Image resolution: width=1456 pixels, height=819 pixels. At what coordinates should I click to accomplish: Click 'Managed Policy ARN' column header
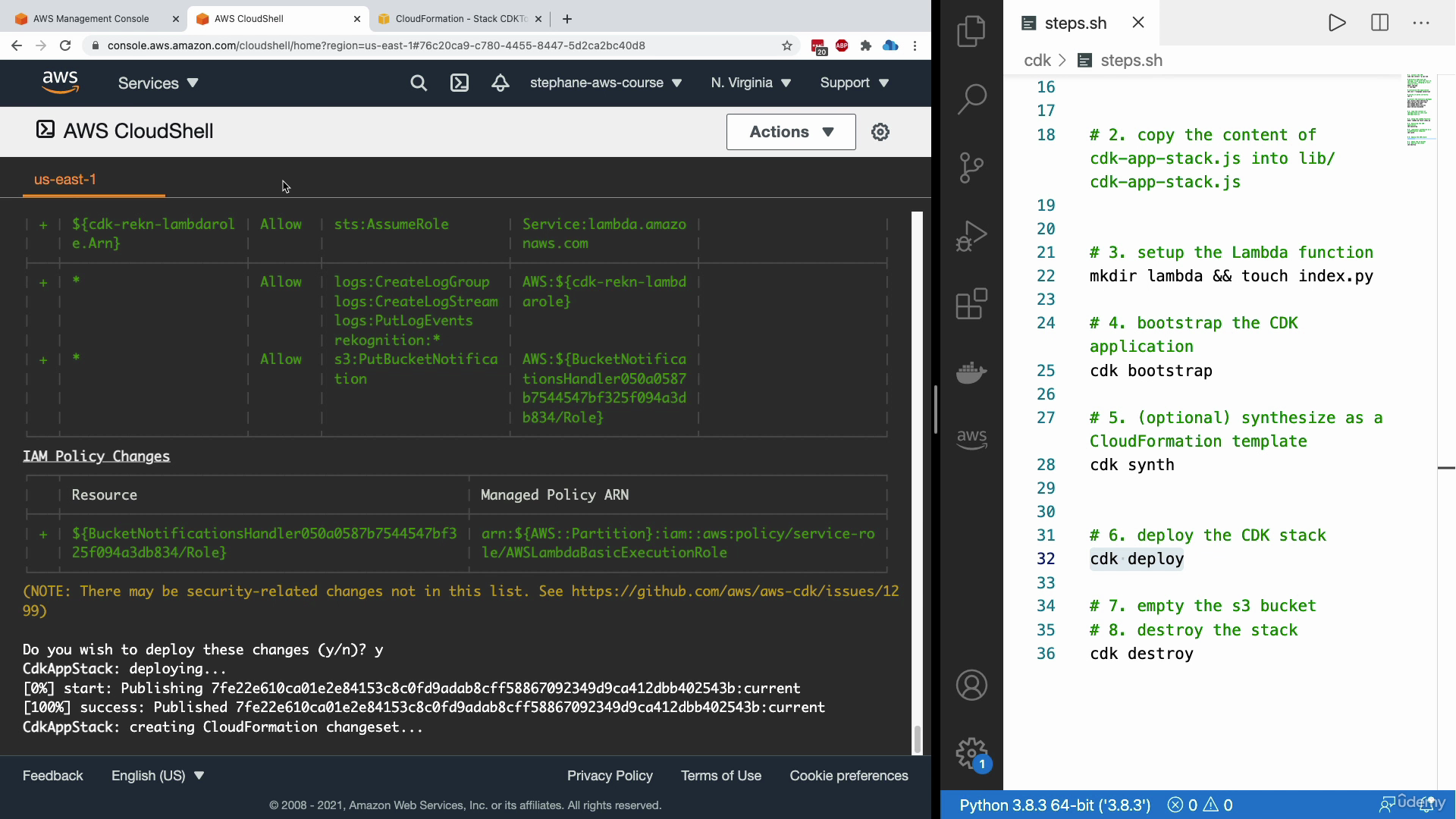554,495
